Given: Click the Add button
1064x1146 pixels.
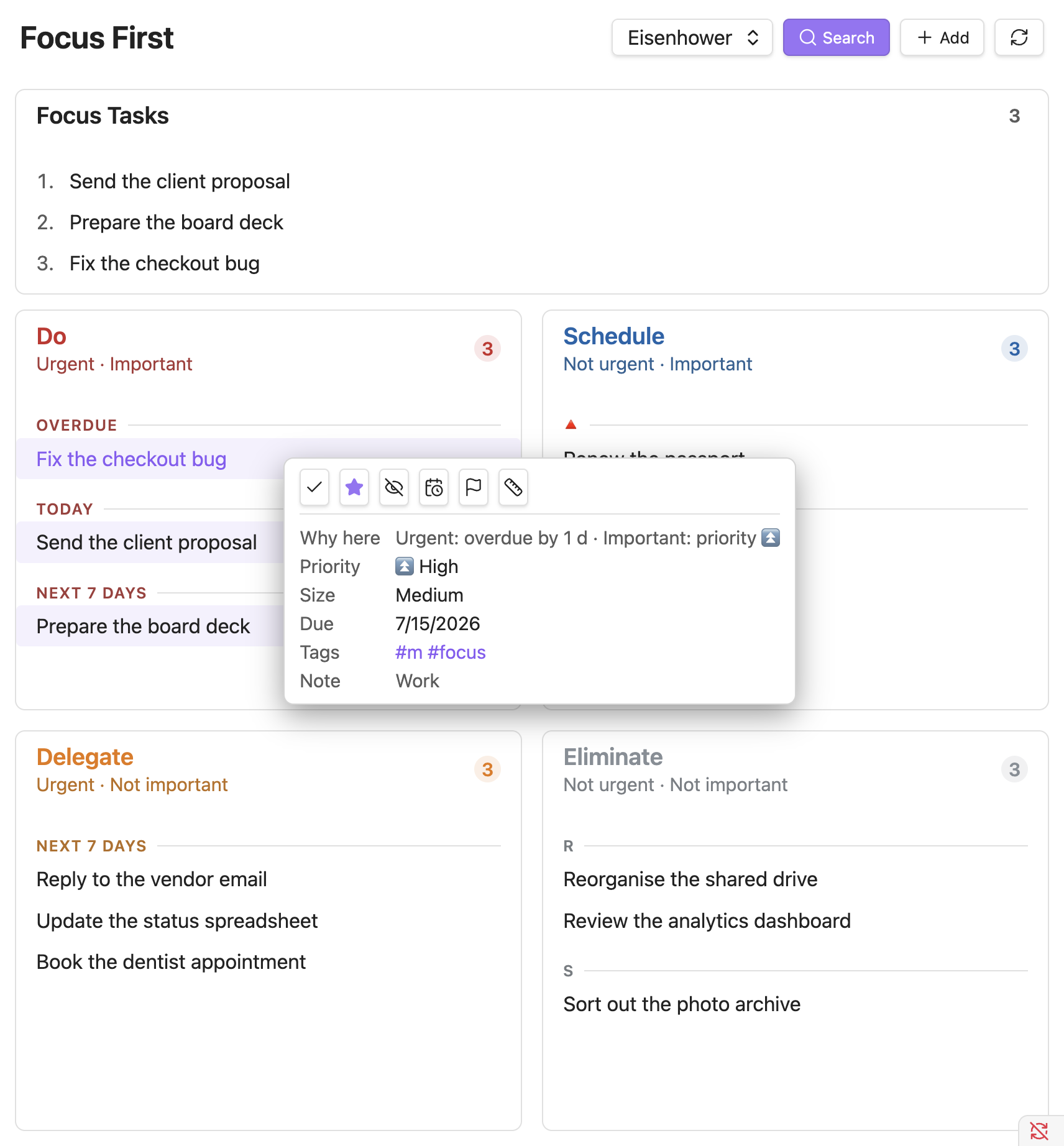Looking at the screenshot, I should (x=942, y=38).
